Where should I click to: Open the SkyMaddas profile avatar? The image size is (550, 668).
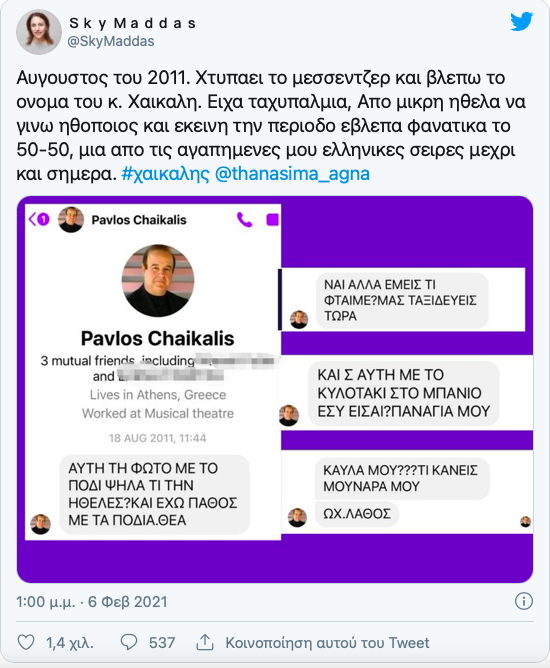click(x=39, y=32)
